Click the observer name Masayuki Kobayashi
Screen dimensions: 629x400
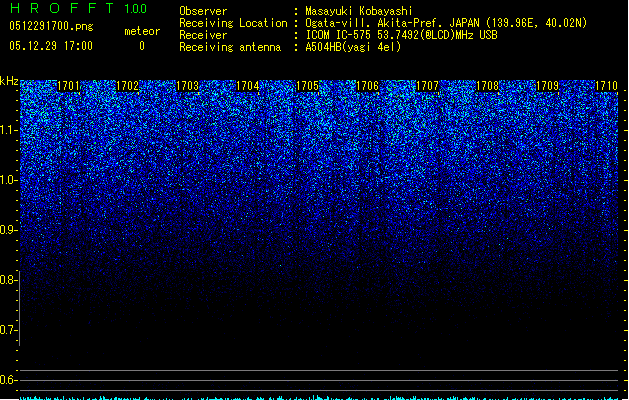click(x=359, y=11)
